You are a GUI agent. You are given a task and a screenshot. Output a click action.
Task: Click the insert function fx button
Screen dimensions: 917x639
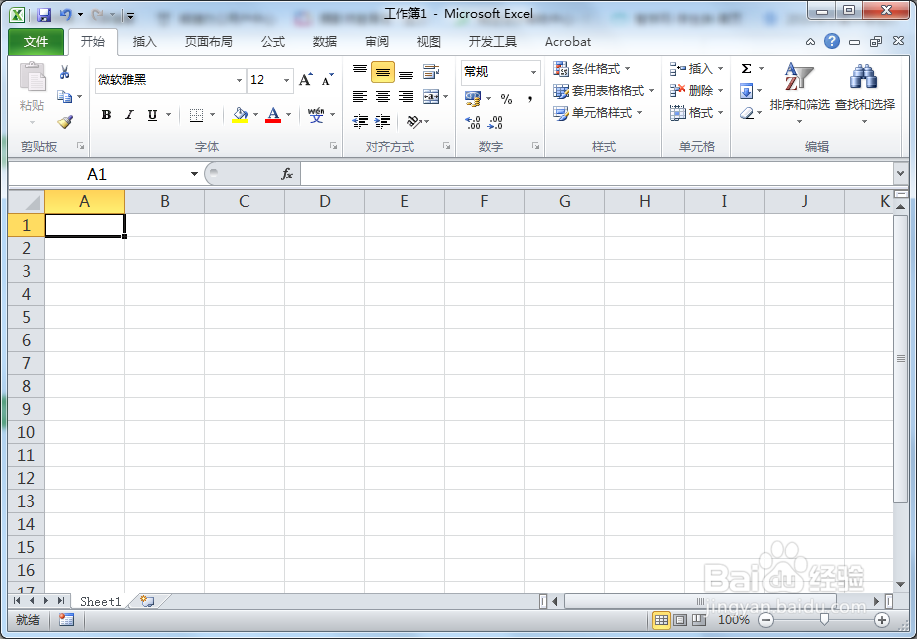point(287,174)
